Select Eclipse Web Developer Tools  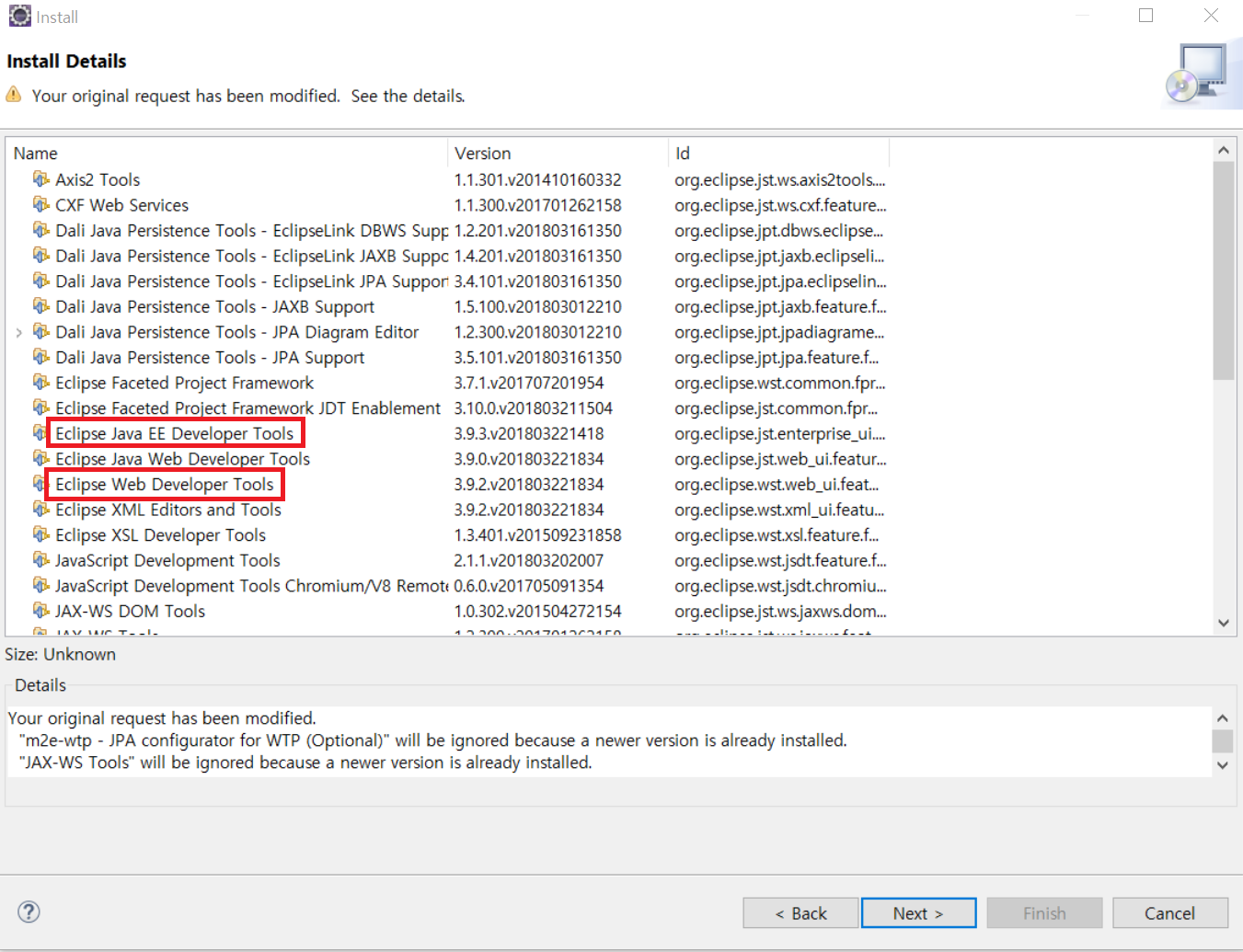coord(165,484)
